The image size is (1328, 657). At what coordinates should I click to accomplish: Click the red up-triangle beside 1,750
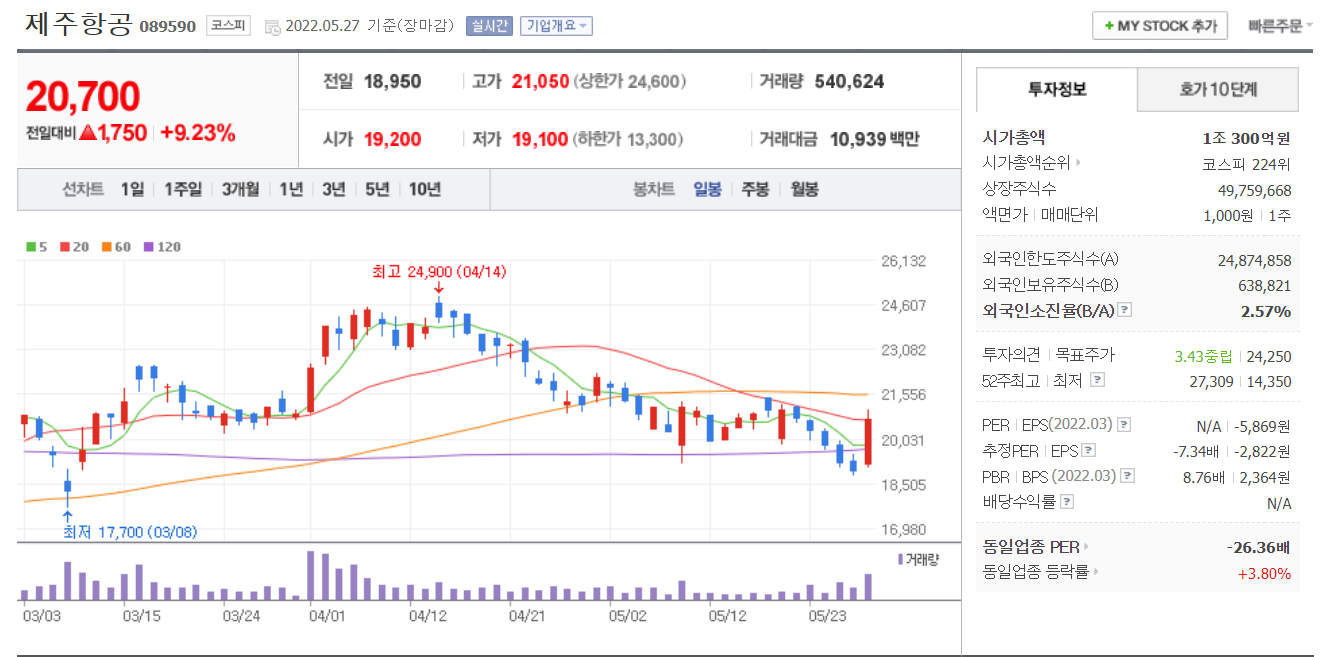click(x=87, y=132)
